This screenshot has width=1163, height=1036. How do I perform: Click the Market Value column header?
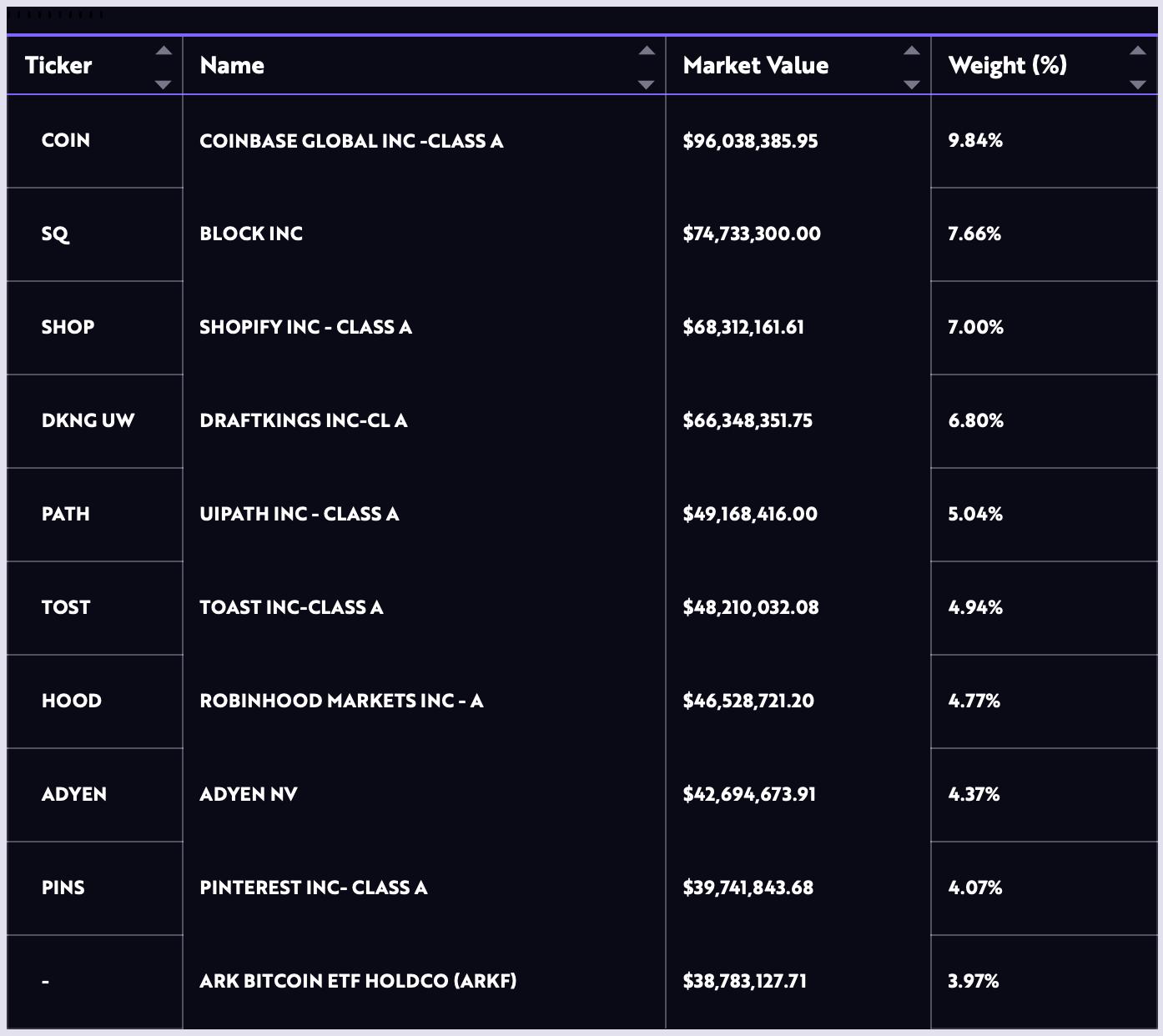(x=798, y=65)
